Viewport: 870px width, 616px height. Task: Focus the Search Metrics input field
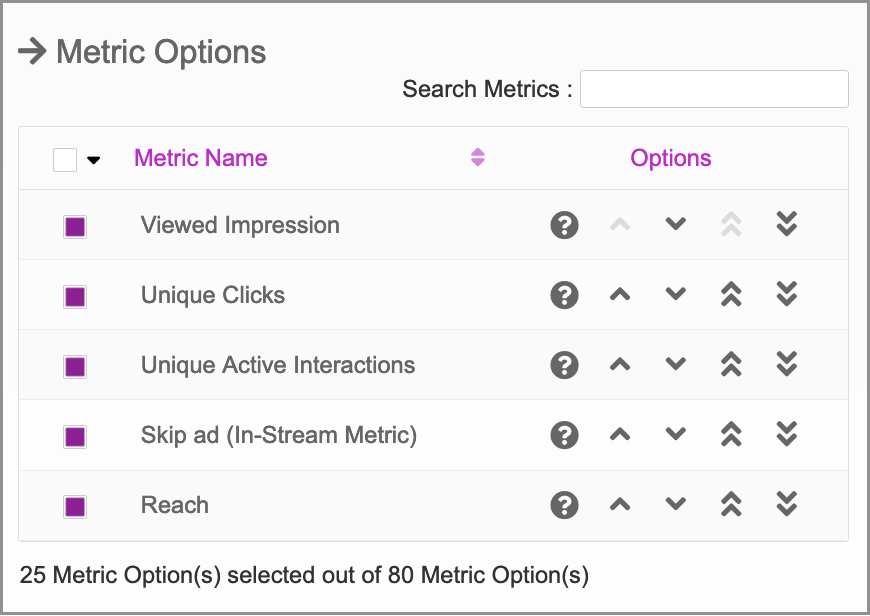pos(714,89)
